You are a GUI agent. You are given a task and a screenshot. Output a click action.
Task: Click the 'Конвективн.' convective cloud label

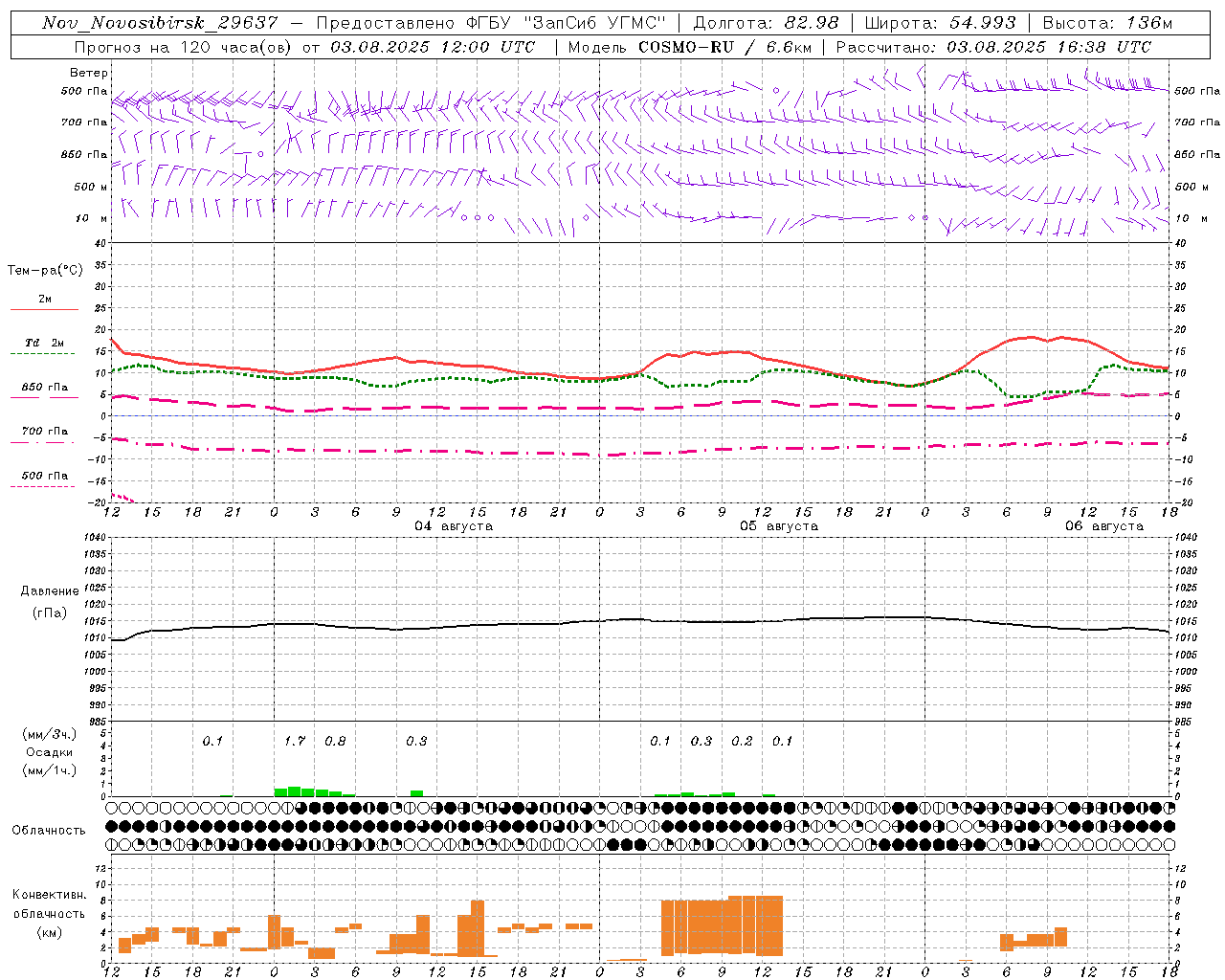(x=49, y=895)
